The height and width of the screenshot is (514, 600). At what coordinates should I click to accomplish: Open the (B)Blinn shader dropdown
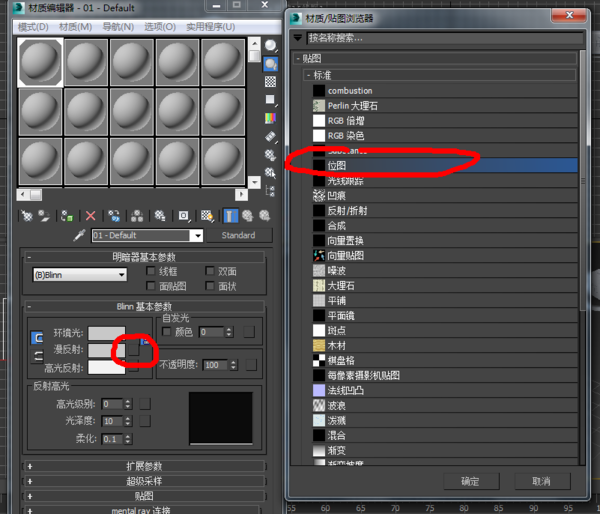pyautogui.click(x=80, y=275)
